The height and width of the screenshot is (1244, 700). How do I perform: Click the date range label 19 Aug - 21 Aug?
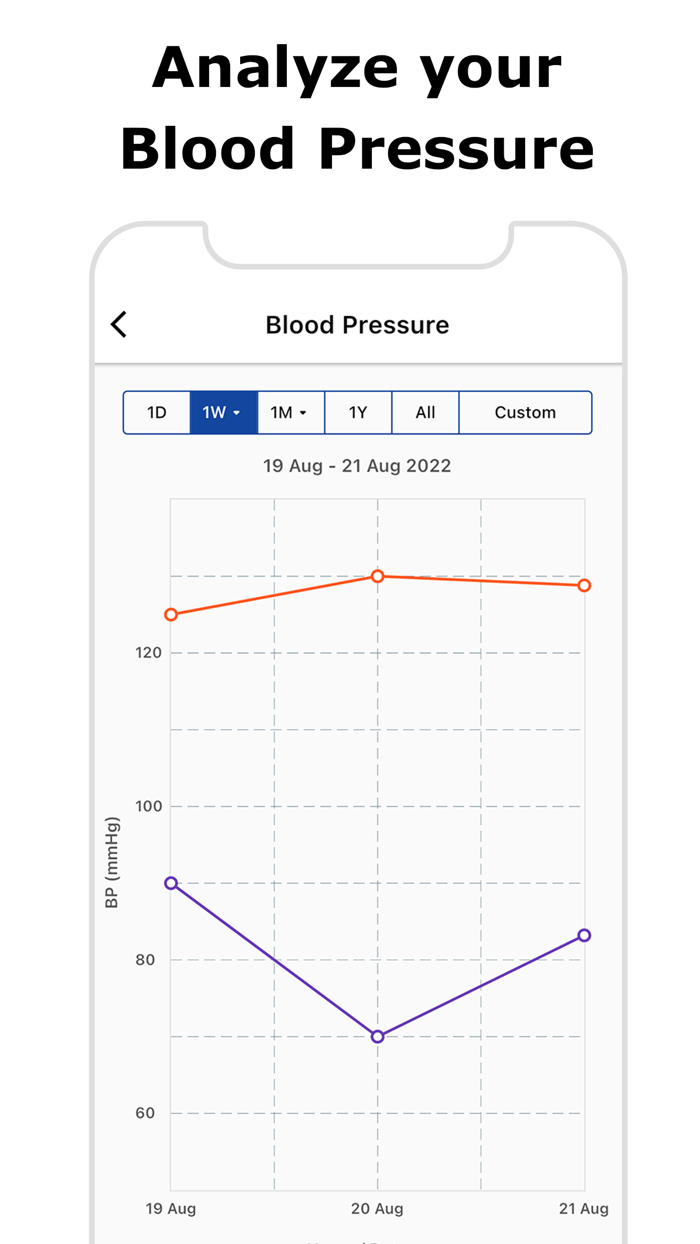tap(357, 465)
